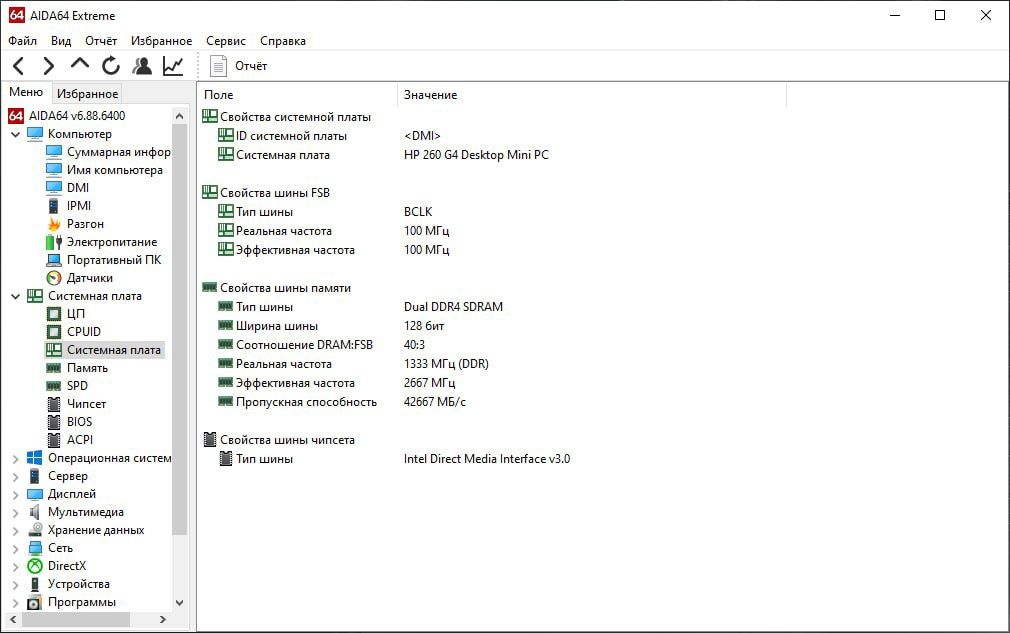Viewport: 1010px width, 633px height.
Task: Click the tree scroll up arrow
Action: coord(180,117)
